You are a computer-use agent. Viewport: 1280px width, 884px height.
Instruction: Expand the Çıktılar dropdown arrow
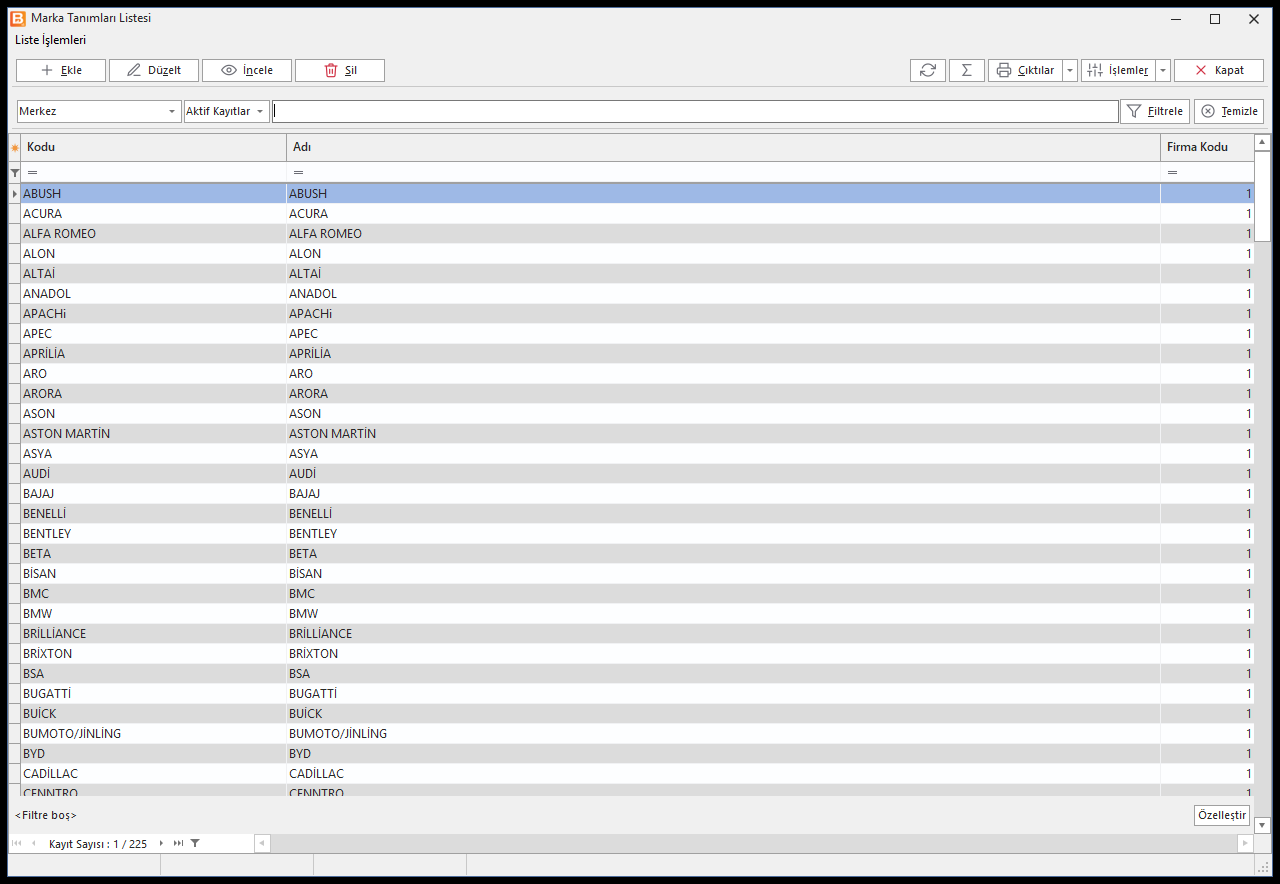(x=1070, y=70)
